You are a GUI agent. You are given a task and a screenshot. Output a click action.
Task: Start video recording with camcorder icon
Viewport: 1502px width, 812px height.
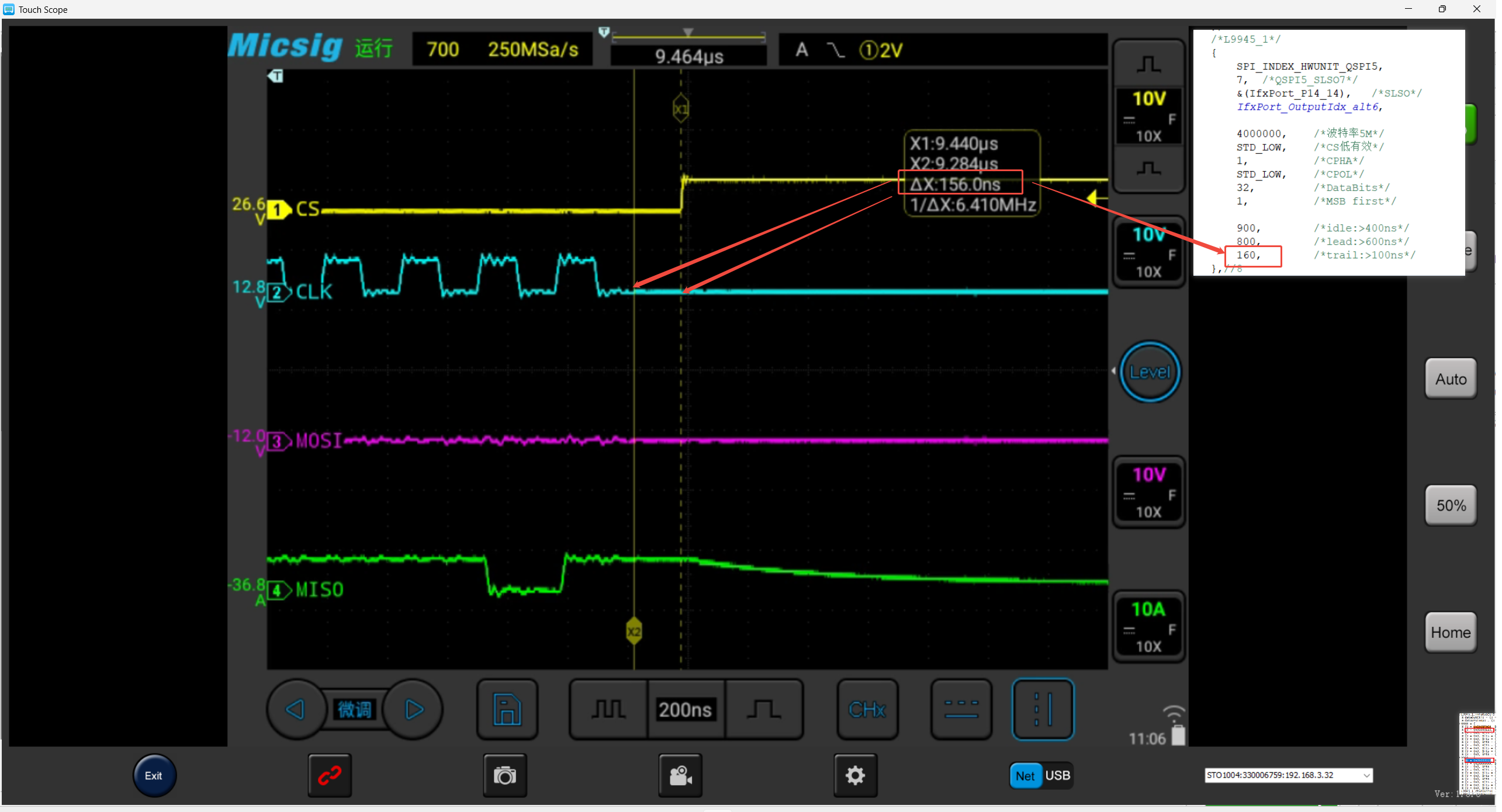pos(680,776)
